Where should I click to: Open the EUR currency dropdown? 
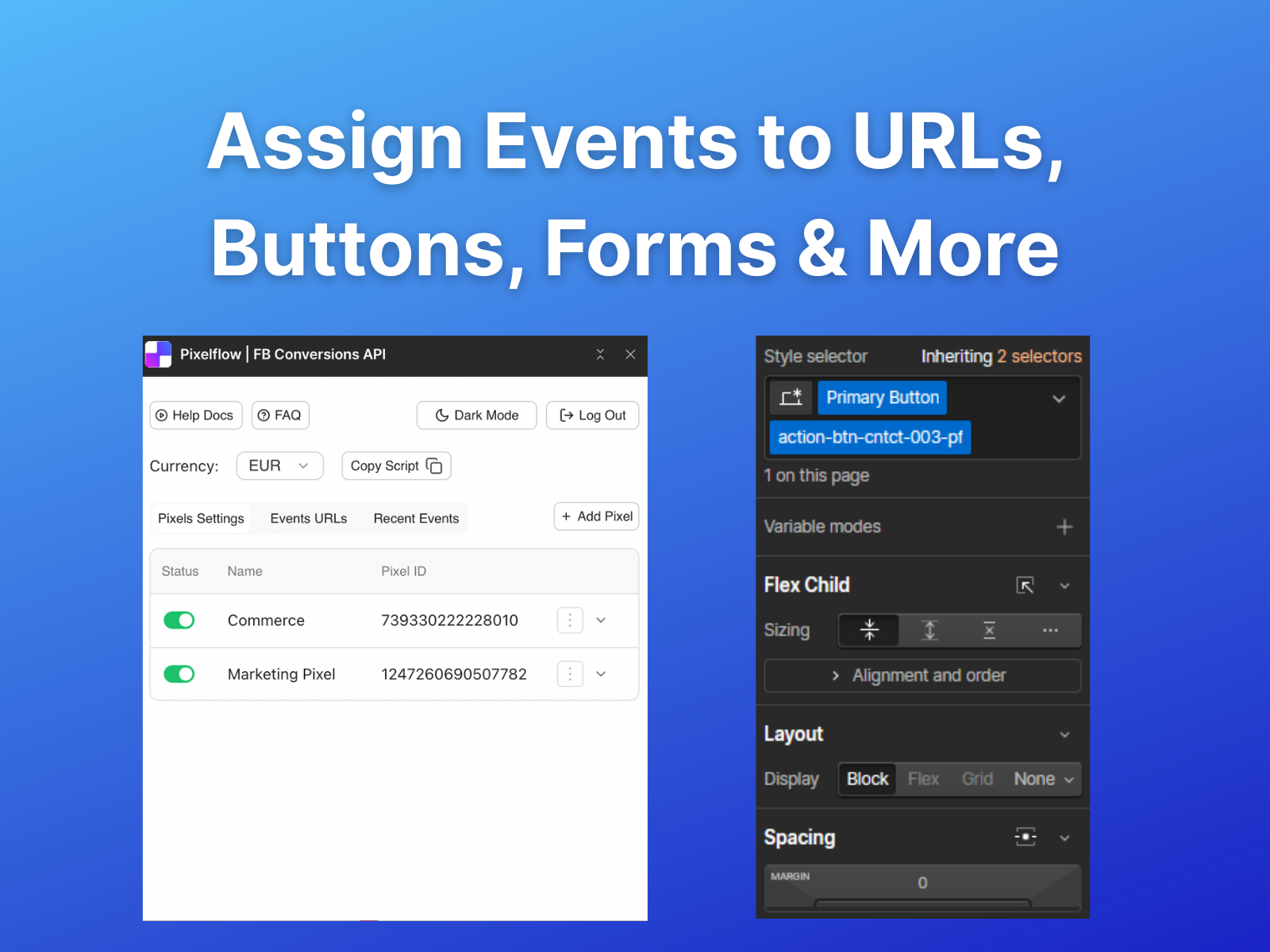279,466
